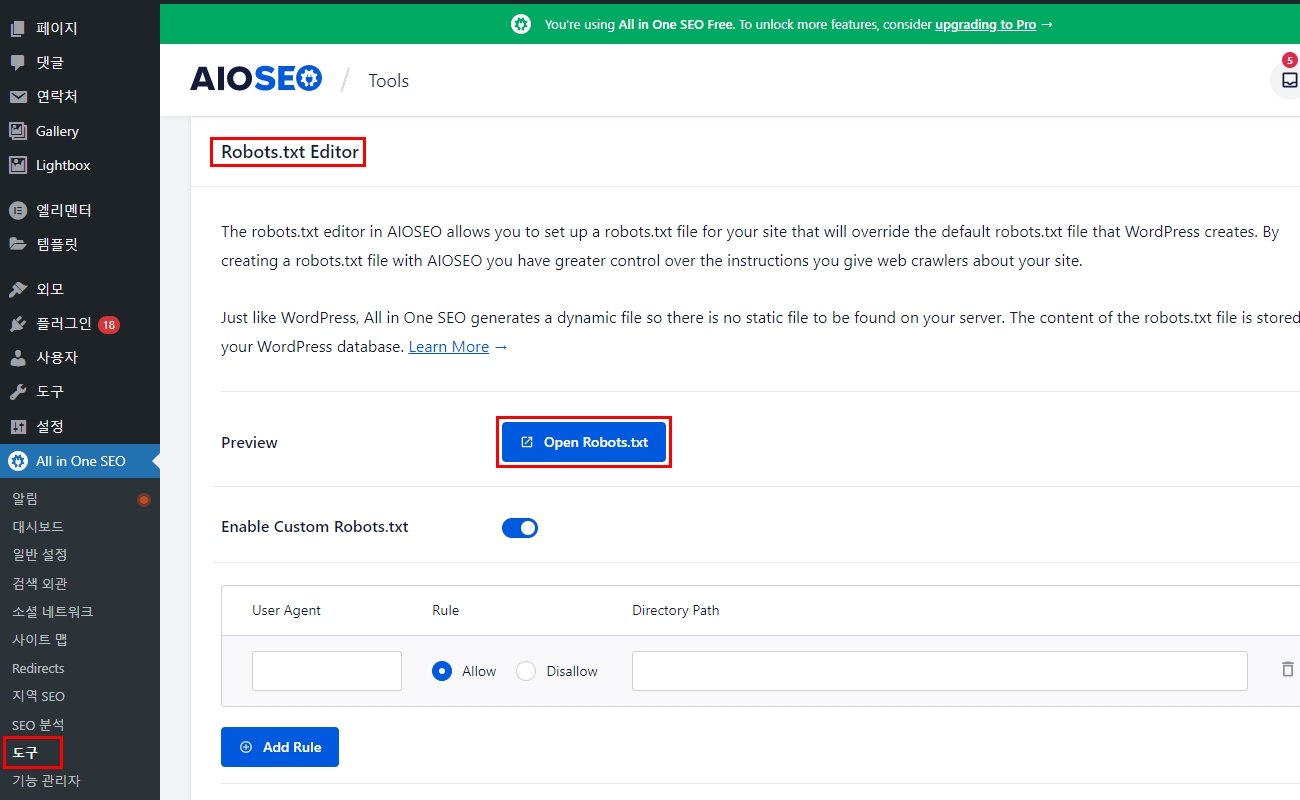This screenshot has width=1300, height=800.
Task: Click the user icon beside 사용자
Action: pyautogui.click(x=18, y=358)
